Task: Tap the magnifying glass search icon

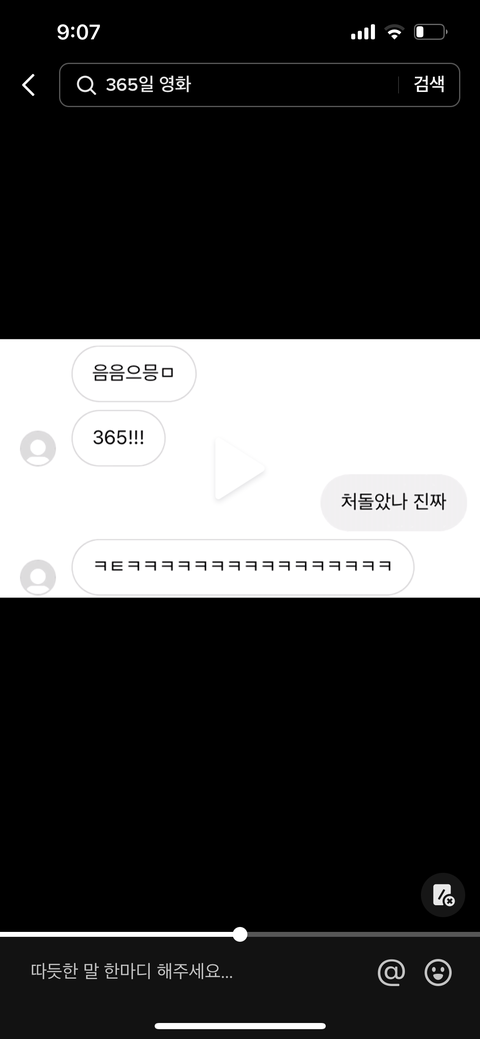Action: point(86,85)
